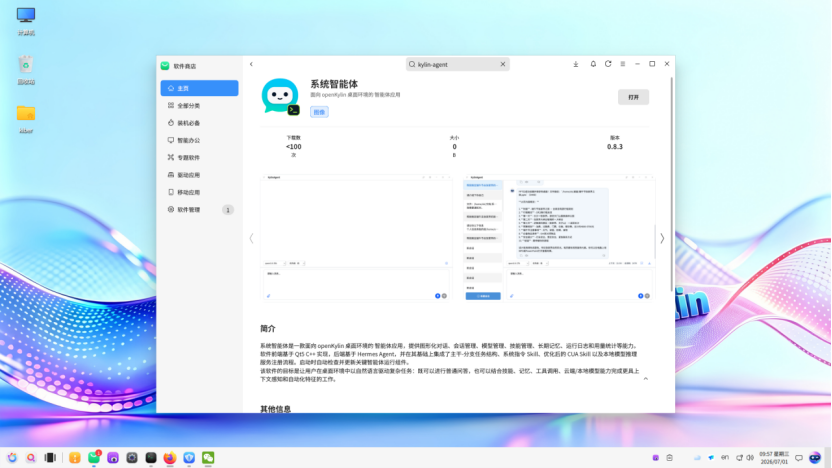
Task: Show the previous screenshot with the left chevron
Action: pos(252,238)
